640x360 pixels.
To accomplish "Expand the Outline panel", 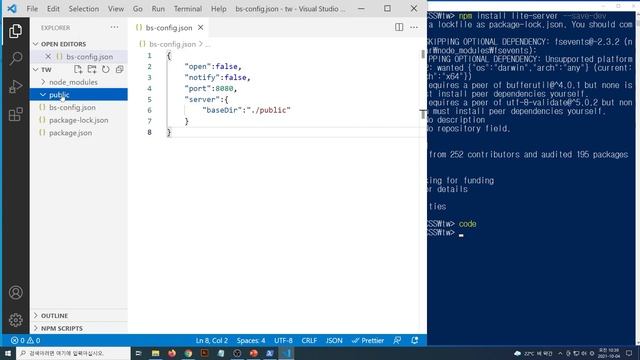I will coord(79,316).
